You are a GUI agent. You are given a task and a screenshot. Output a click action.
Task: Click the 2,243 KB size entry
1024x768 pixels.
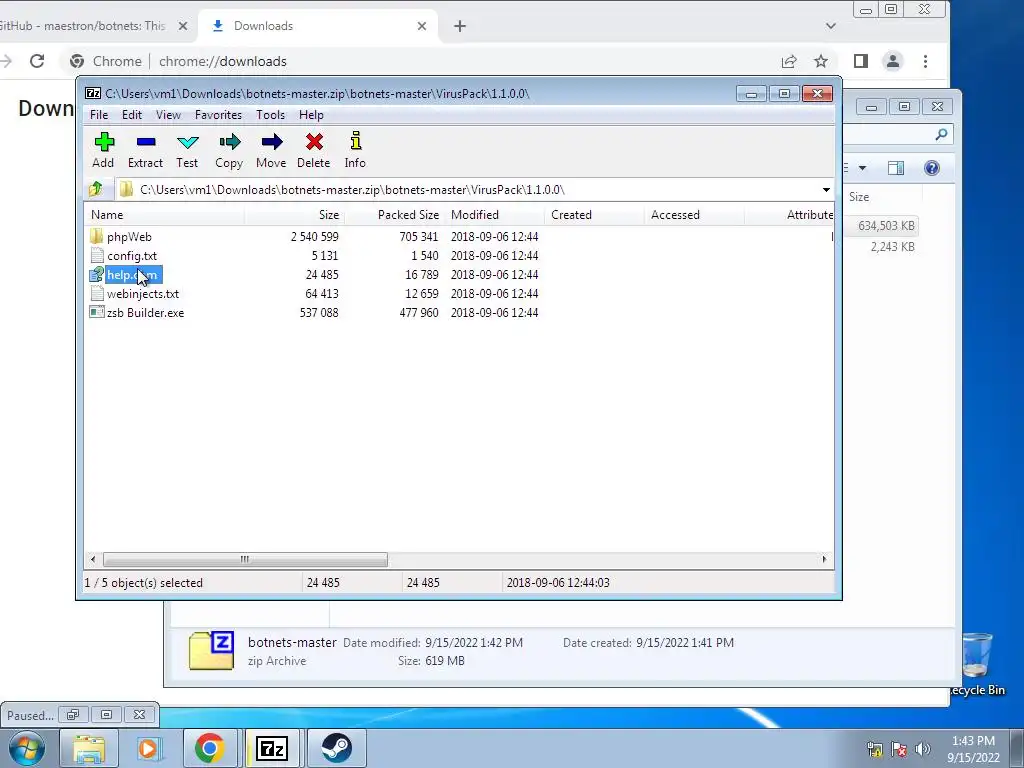(892, 247)
